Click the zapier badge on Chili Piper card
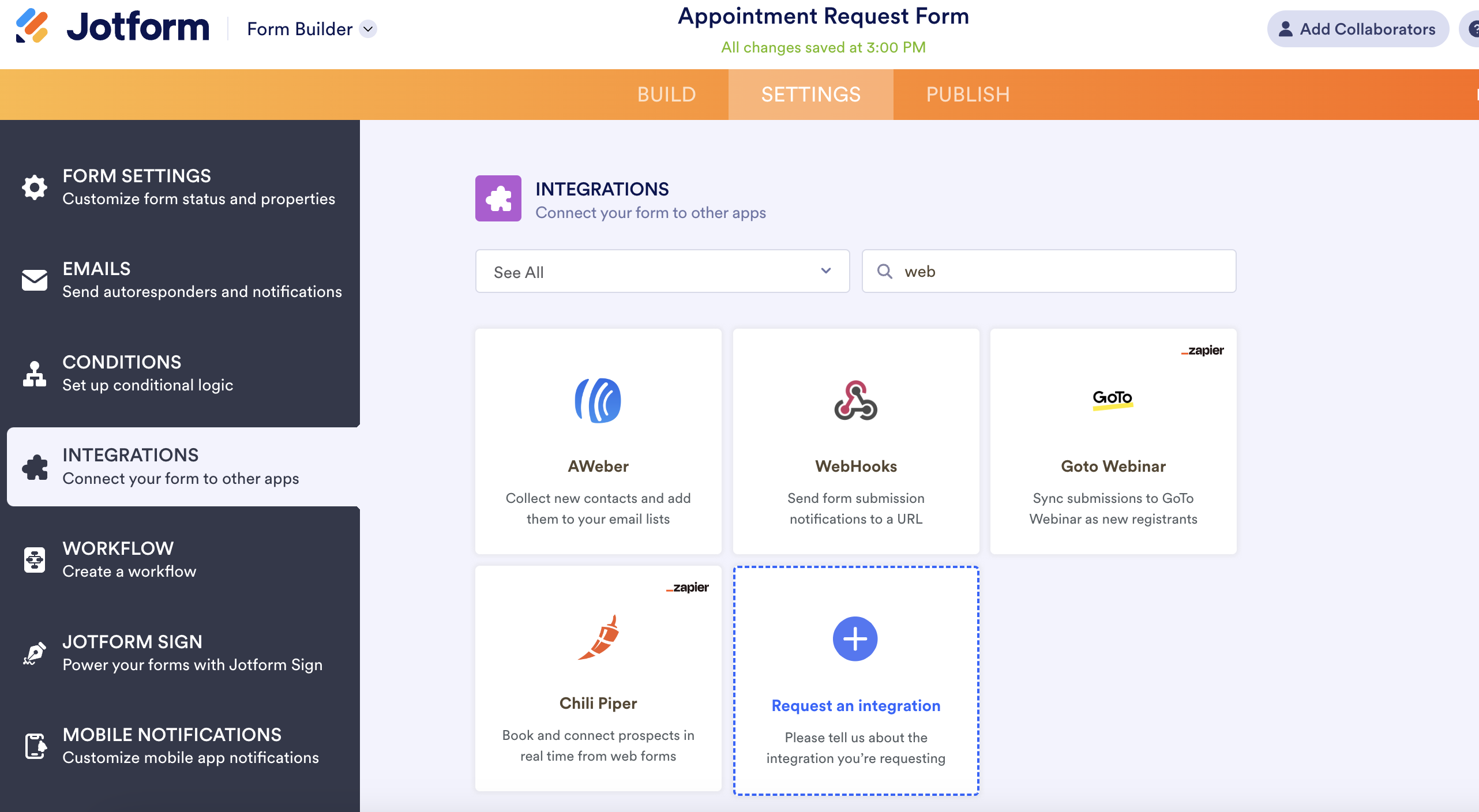Viewport: 1479px width, 812px height. 687,588
